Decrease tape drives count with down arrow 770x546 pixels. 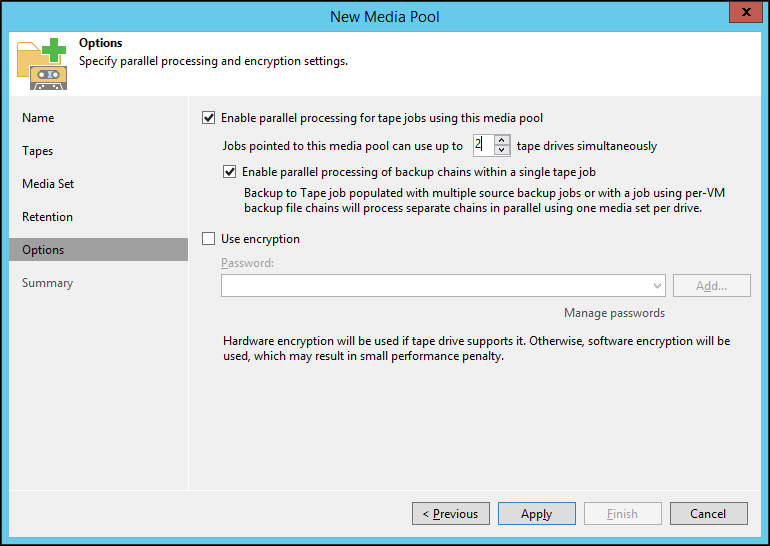point(502,150)
